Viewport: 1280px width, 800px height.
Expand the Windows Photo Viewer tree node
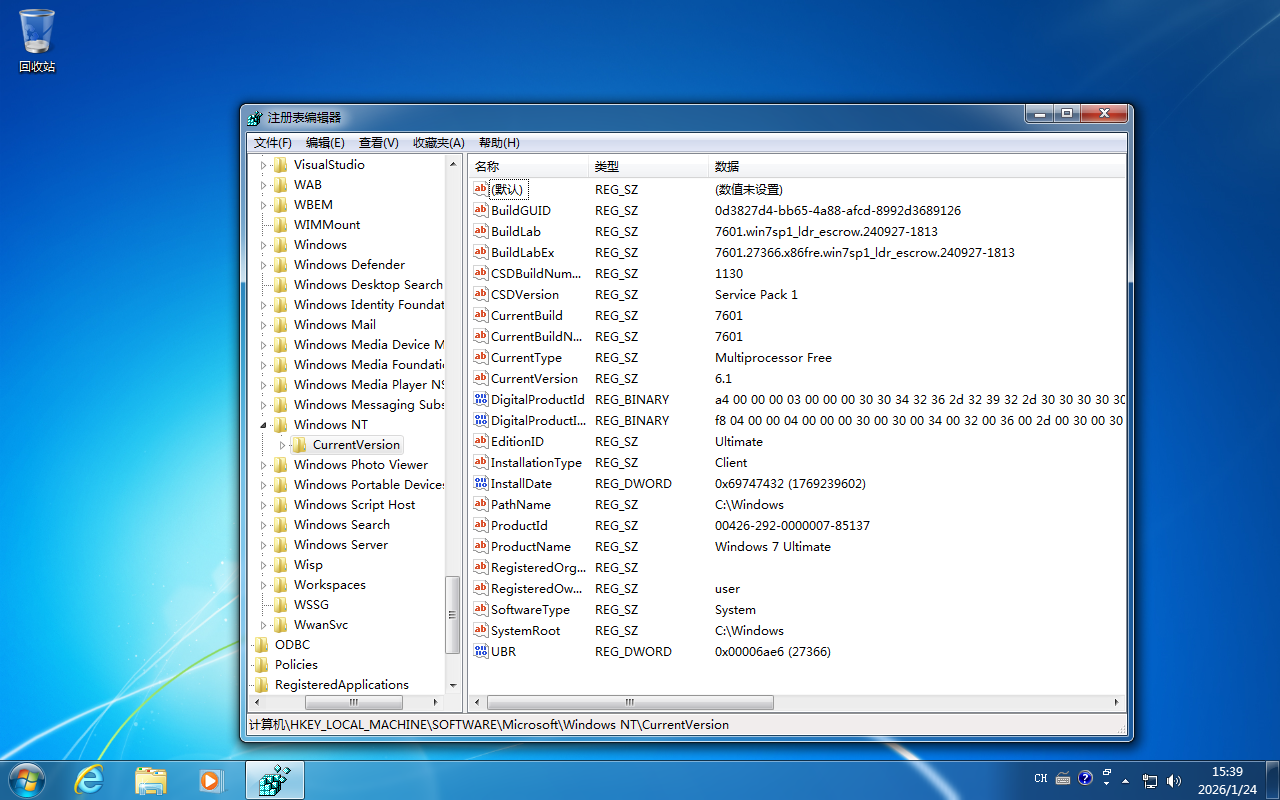pos(265,464)
